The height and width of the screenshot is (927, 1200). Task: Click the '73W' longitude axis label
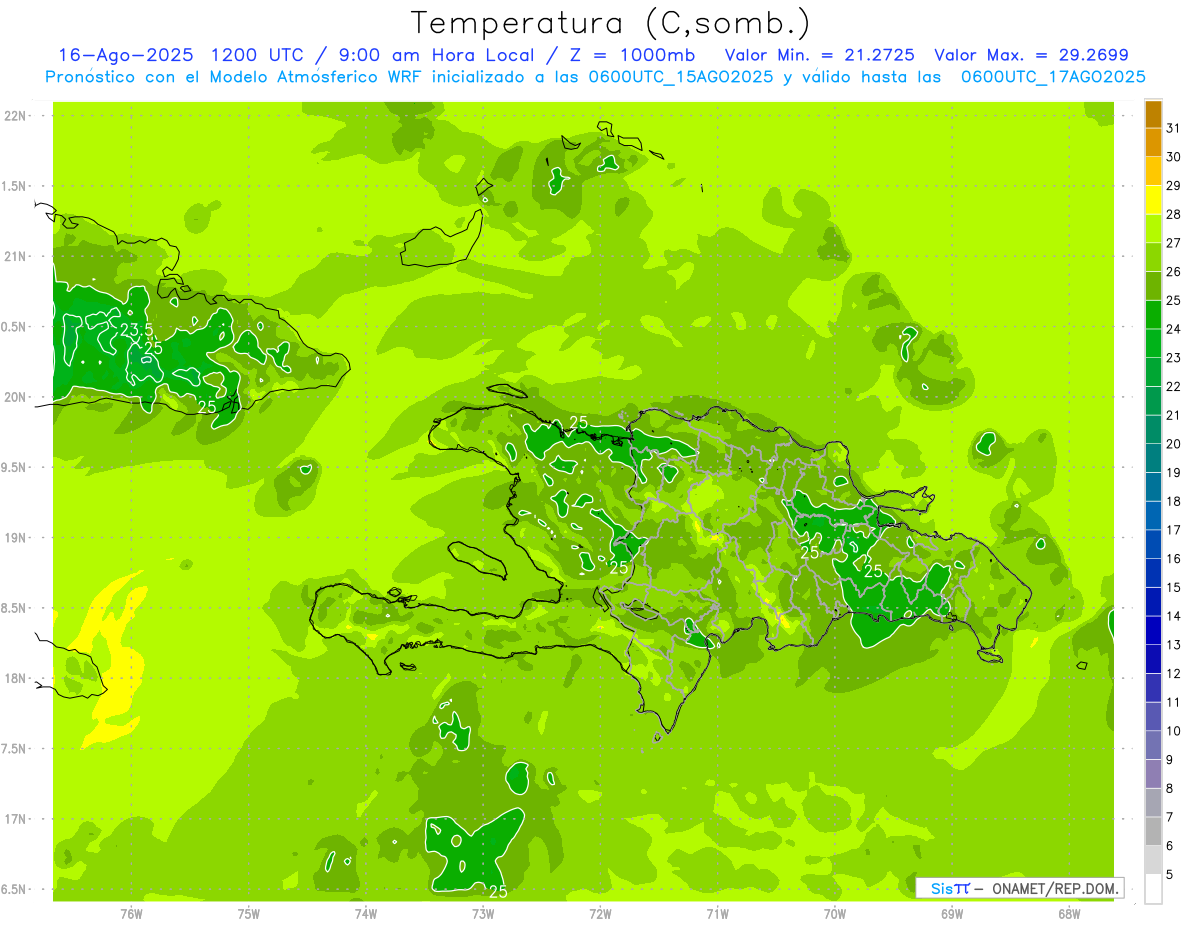tap(483, 914)
